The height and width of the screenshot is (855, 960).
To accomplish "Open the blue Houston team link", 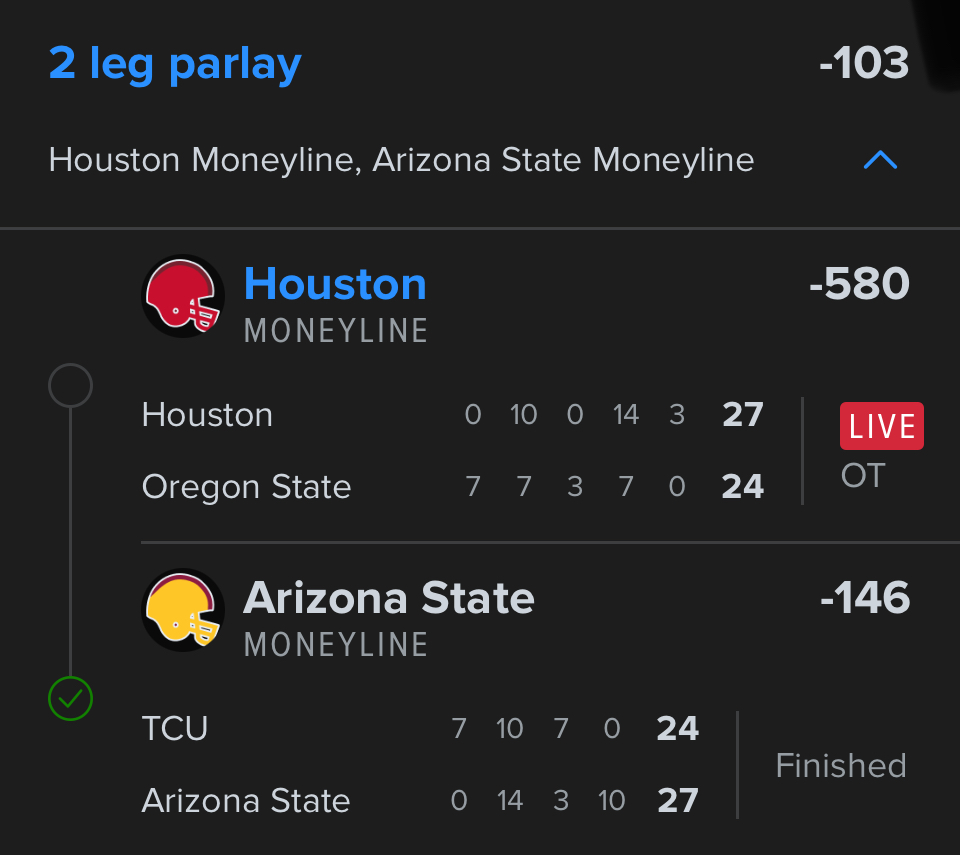I will click(x=335, y=284).
